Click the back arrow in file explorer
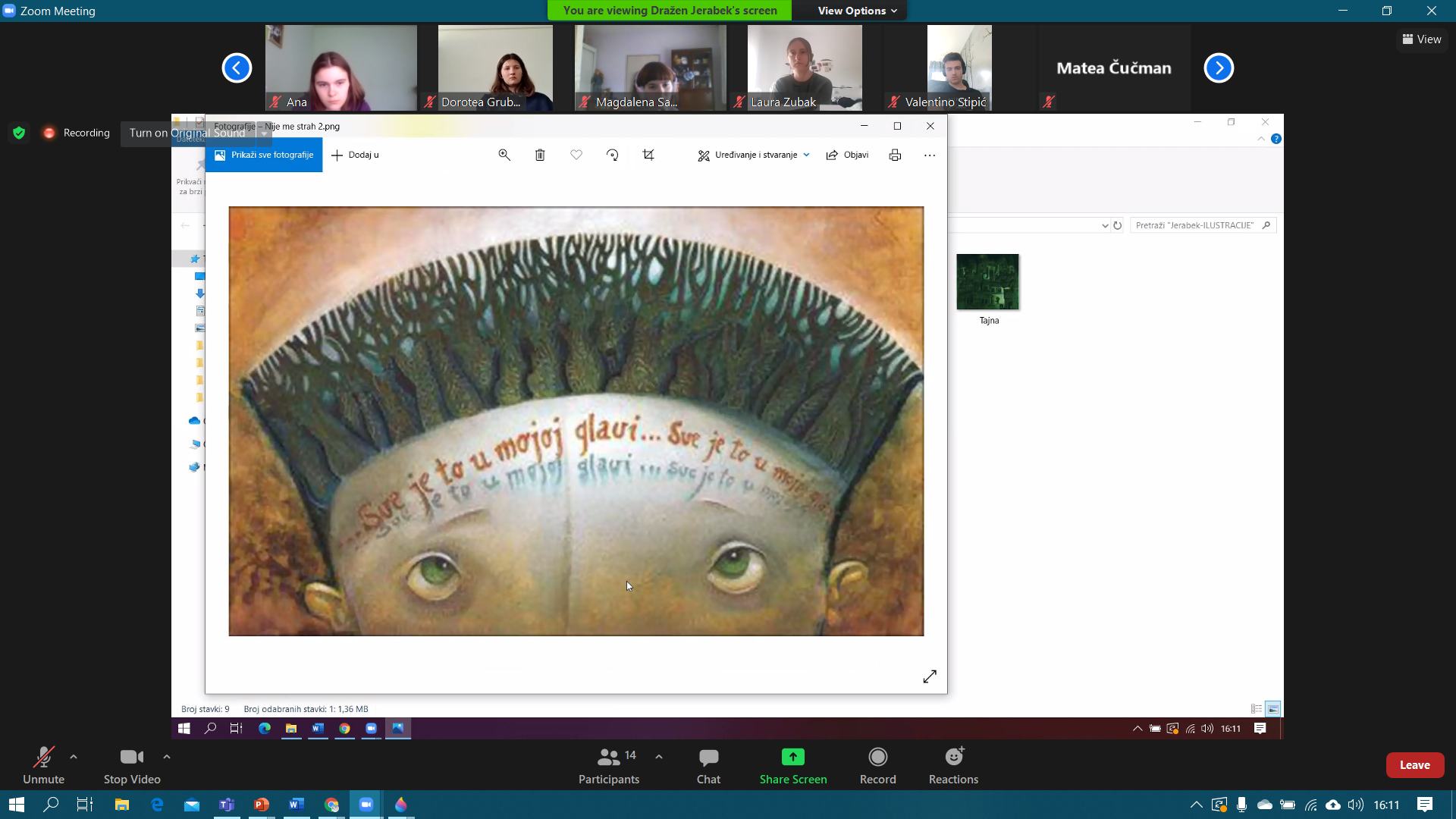The width and height of the screenshot is (1456, 819). coord(185,225)
